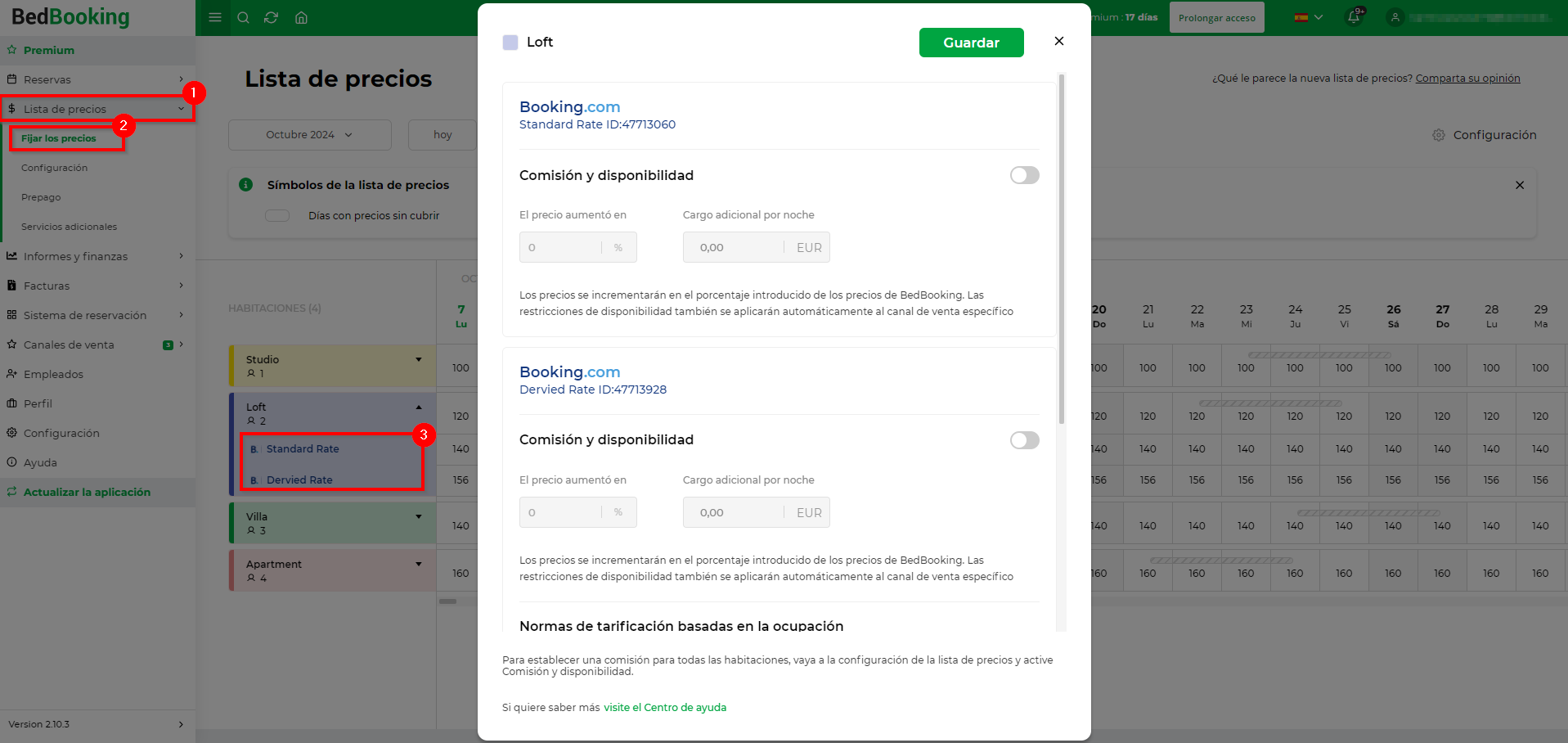This screenshot has height=743, width=1568.
Task: Open Comparta su opinión link
Action: click(1467, 79)
